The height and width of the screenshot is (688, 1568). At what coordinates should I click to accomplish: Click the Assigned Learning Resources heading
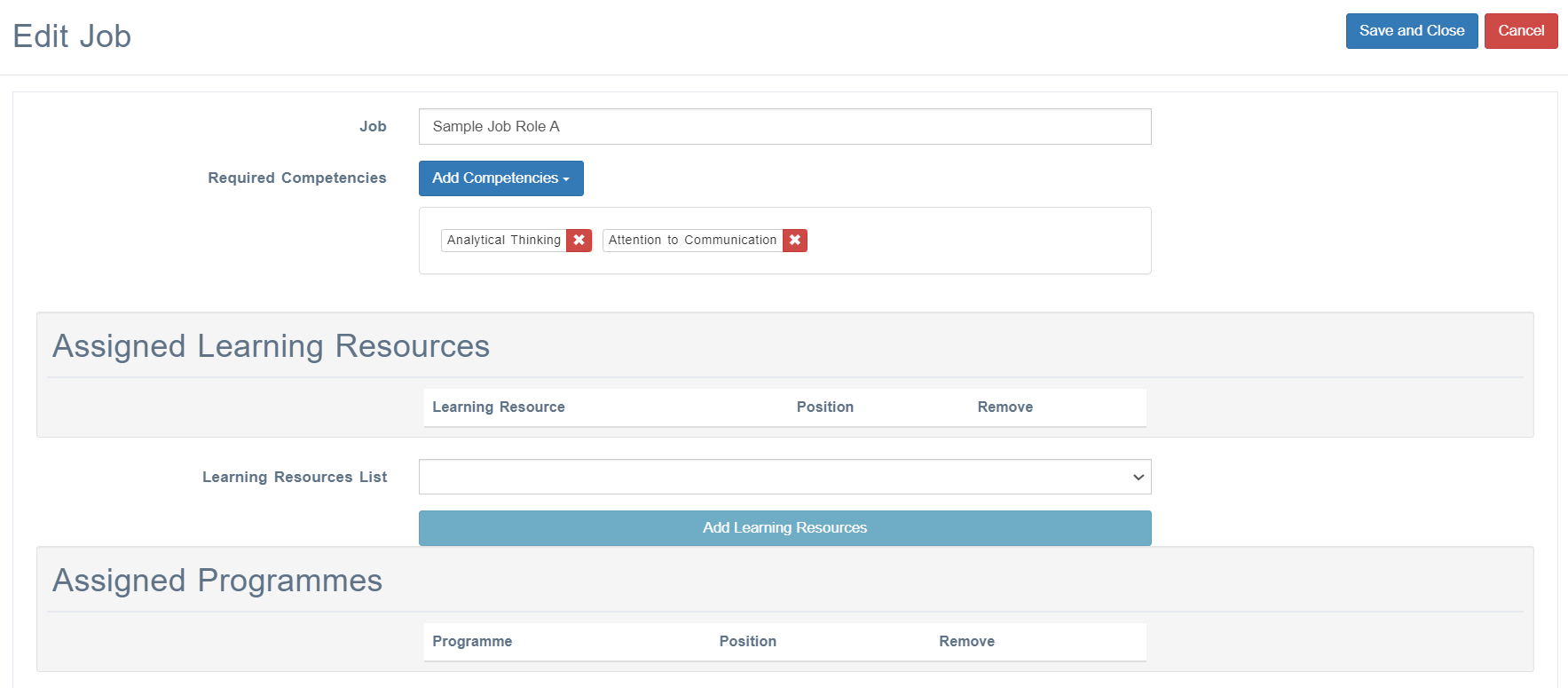coord(271,346)
